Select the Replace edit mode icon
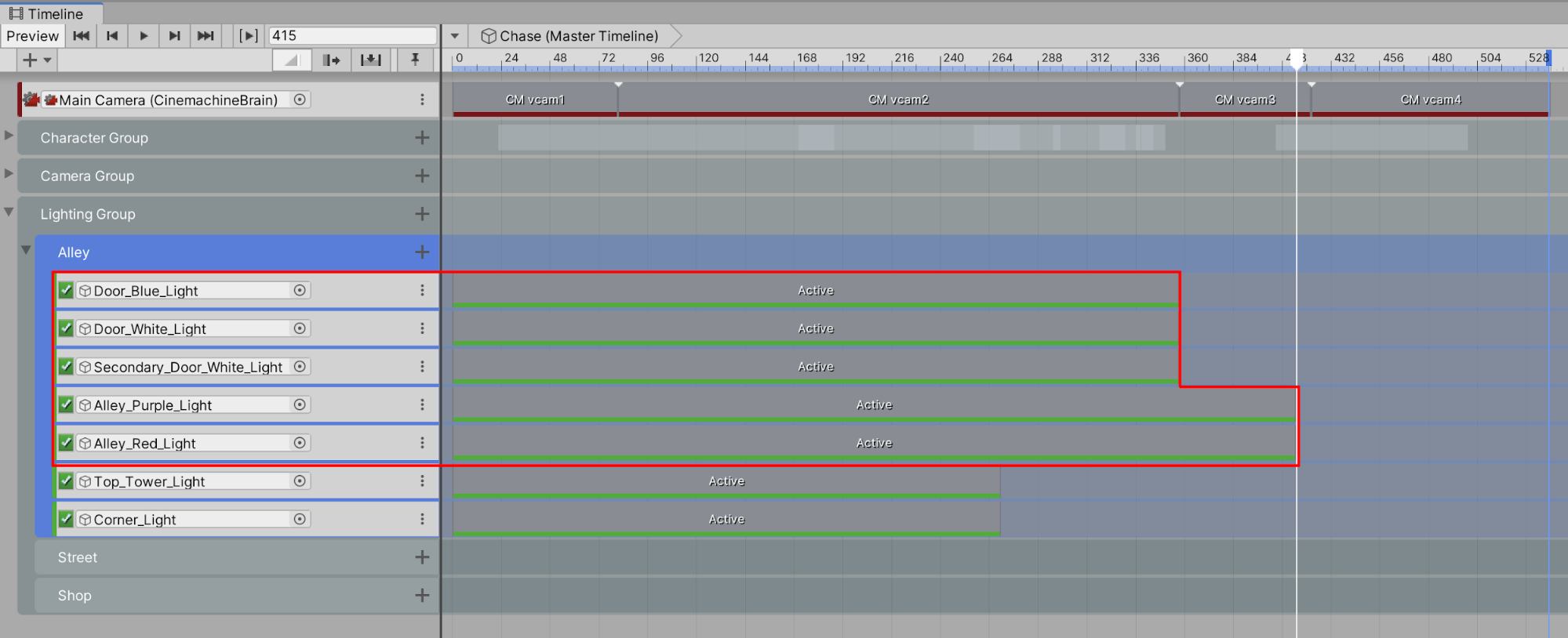This screenshot has height=638, width=1568. (x=370, y=60)
